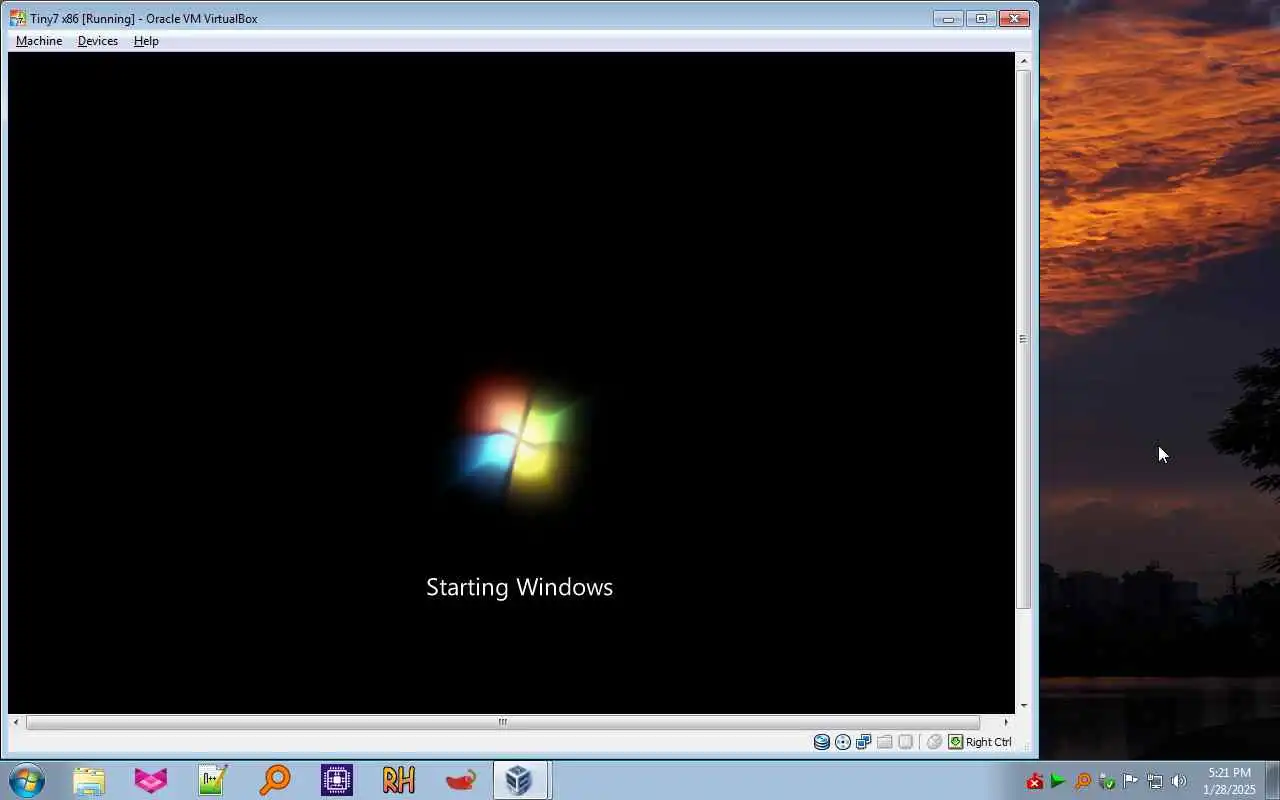Open the Devices menu

coord(98,41)
